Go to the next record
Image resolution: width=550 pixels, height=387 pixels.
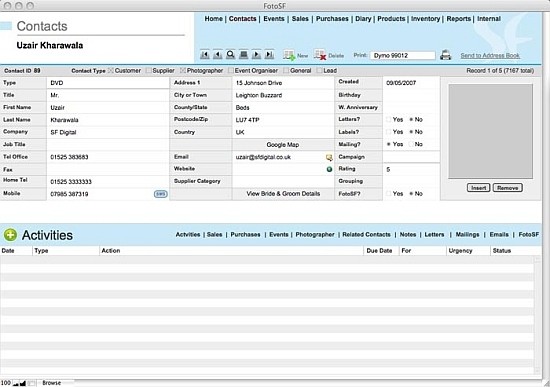256,55
